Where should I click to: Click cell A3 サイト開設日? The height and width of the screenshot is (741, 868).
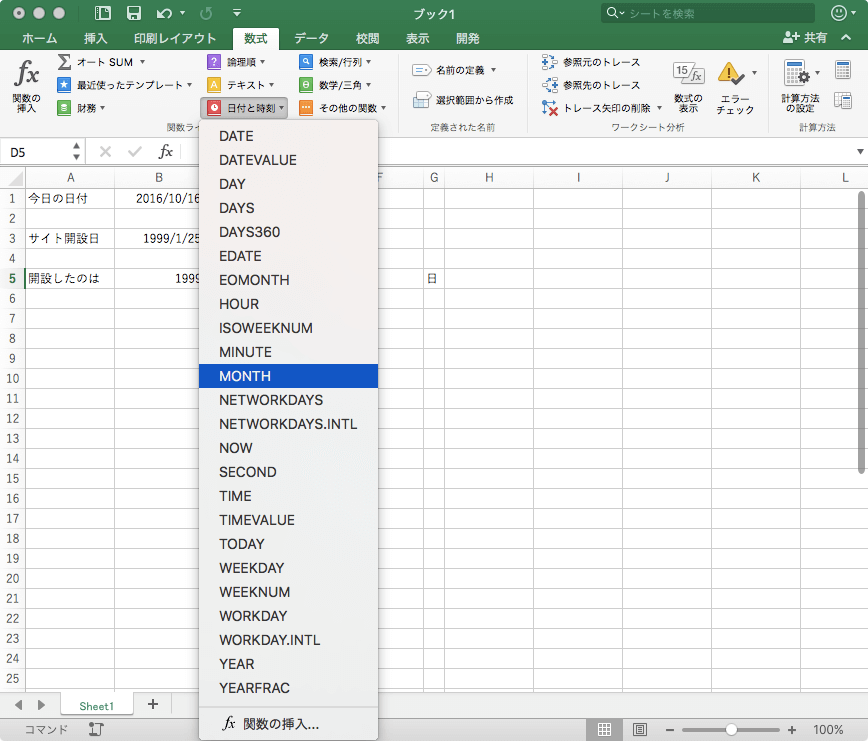point(70,239)
